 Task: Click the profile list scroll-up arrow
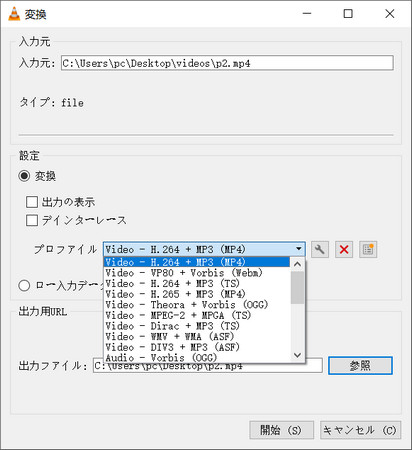coord(297,264)
